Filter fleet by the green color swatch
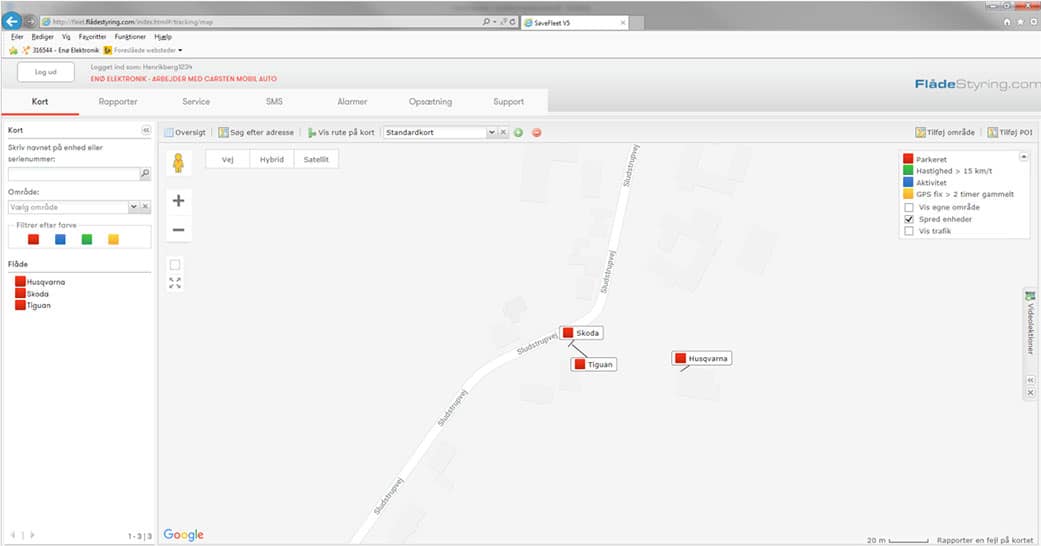The image size is (1041, 546). tap(87, 239)
